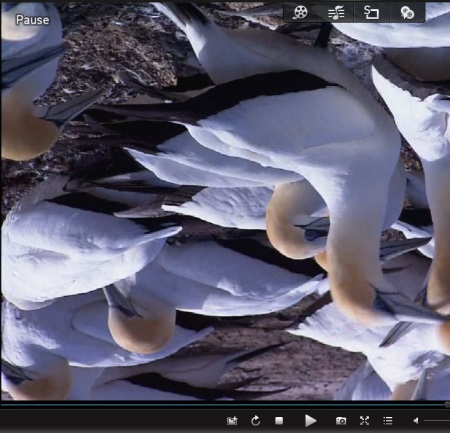Open the dual-disc playback options icon
450x433 pixels.
click(407, 13)
